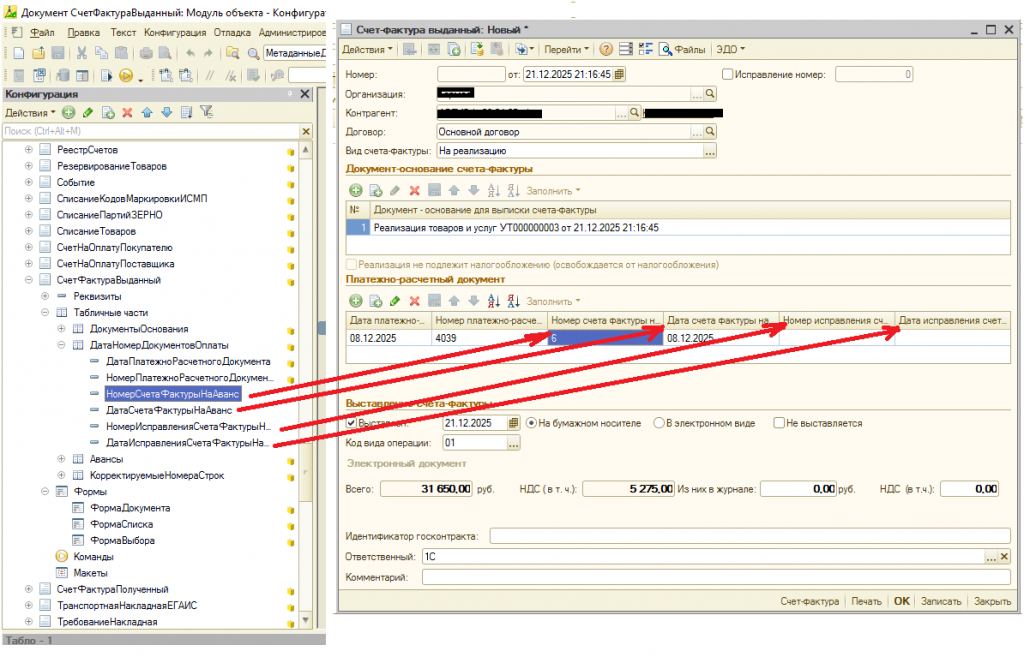
Task: Click Move up arrow in Configuration panel
Action: [147, 112]
